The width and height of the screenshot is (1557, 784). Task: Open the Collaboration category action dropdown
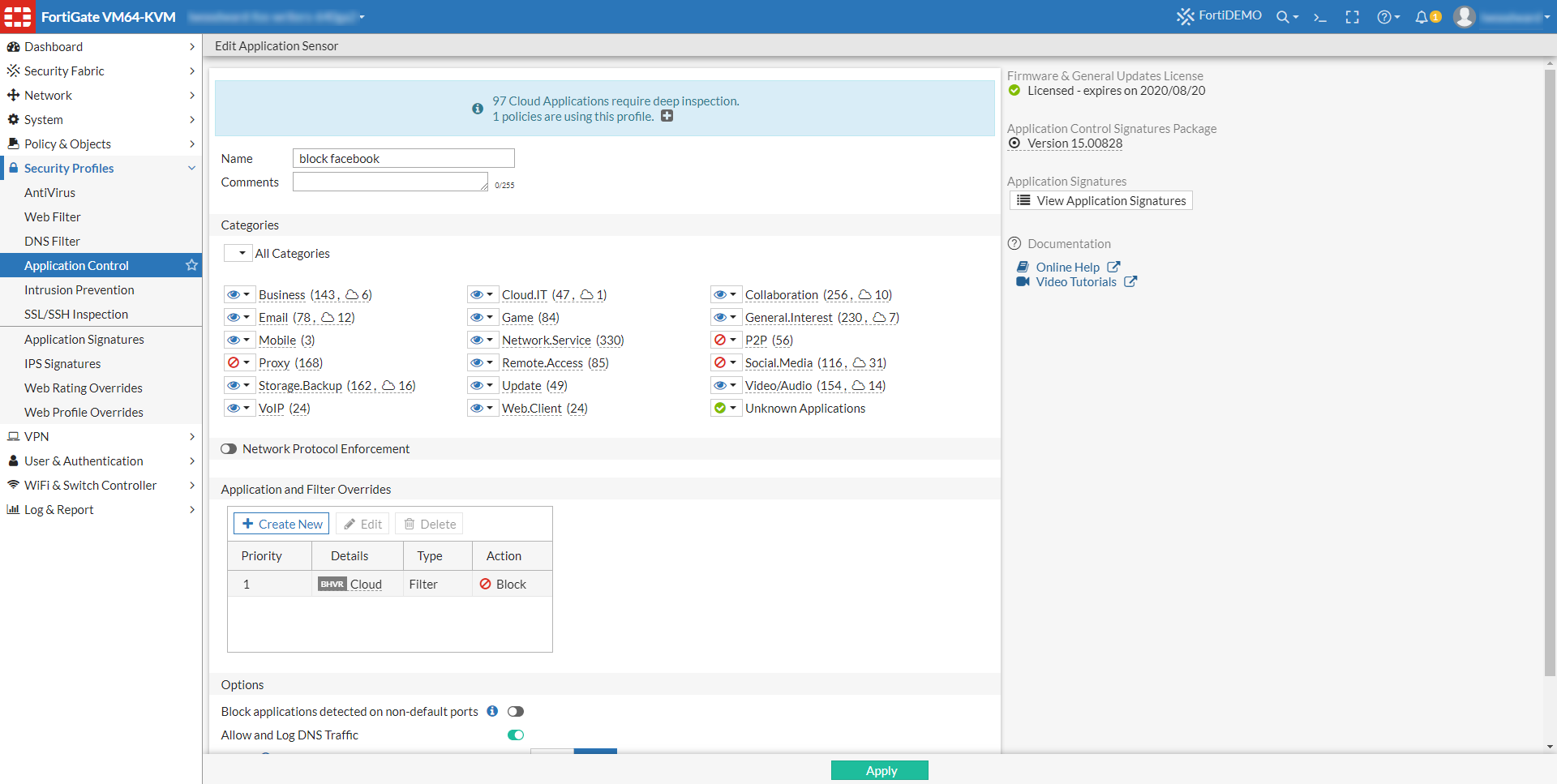(x=726, y=294)
